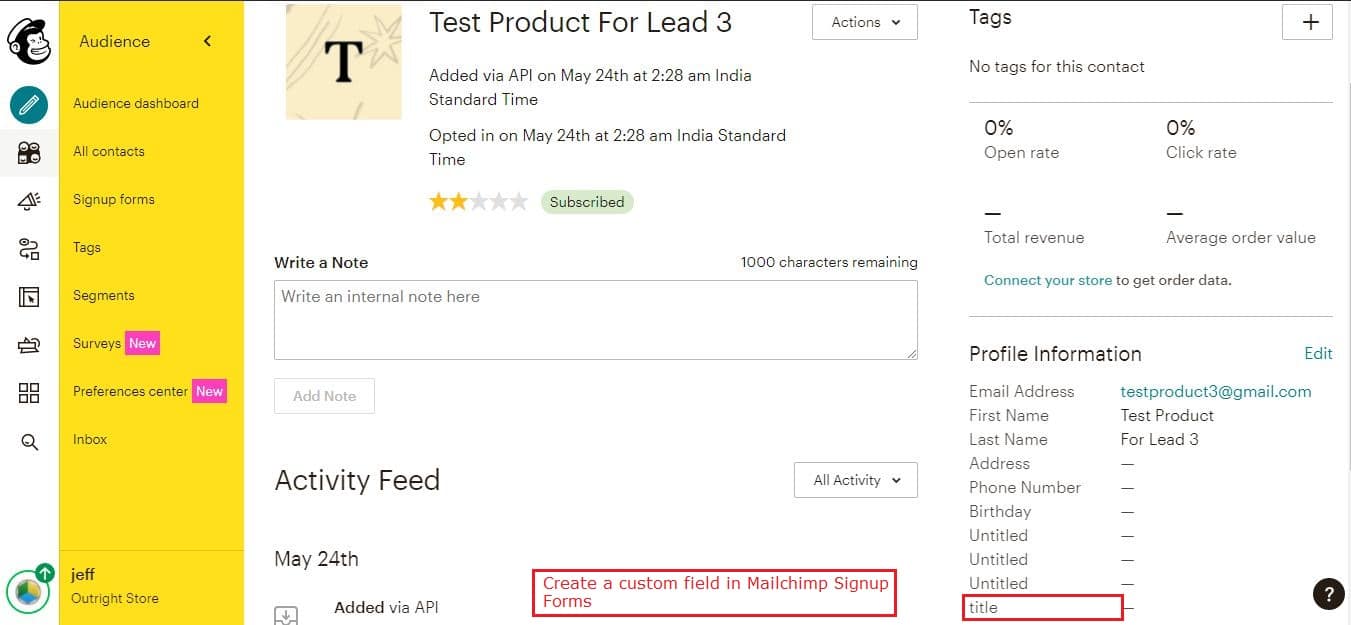Image resolution: width=1351 pixels, height=625 pixels.
Task: Collapse the Audience sidebar chevron
Action: point(208,41)
